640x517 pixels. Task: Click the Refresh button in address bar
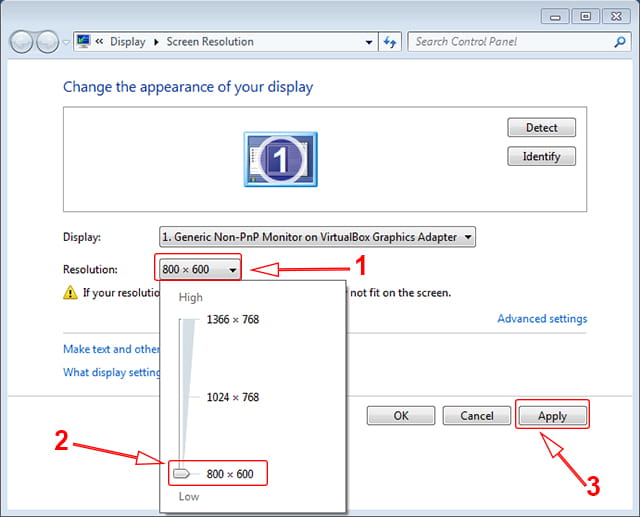tap(390, 42)
